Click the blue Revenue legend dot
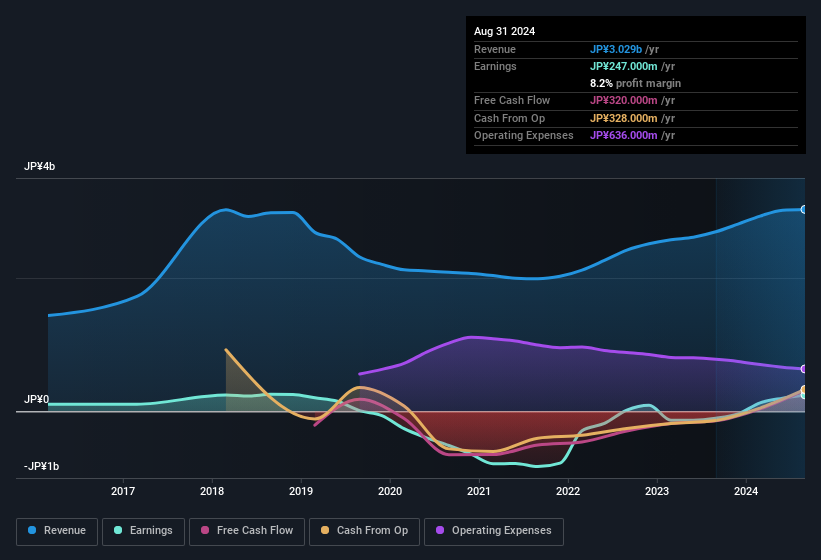The width and height of the screenshot is (821, 560). pyautogui.click(x=33, y=531)
